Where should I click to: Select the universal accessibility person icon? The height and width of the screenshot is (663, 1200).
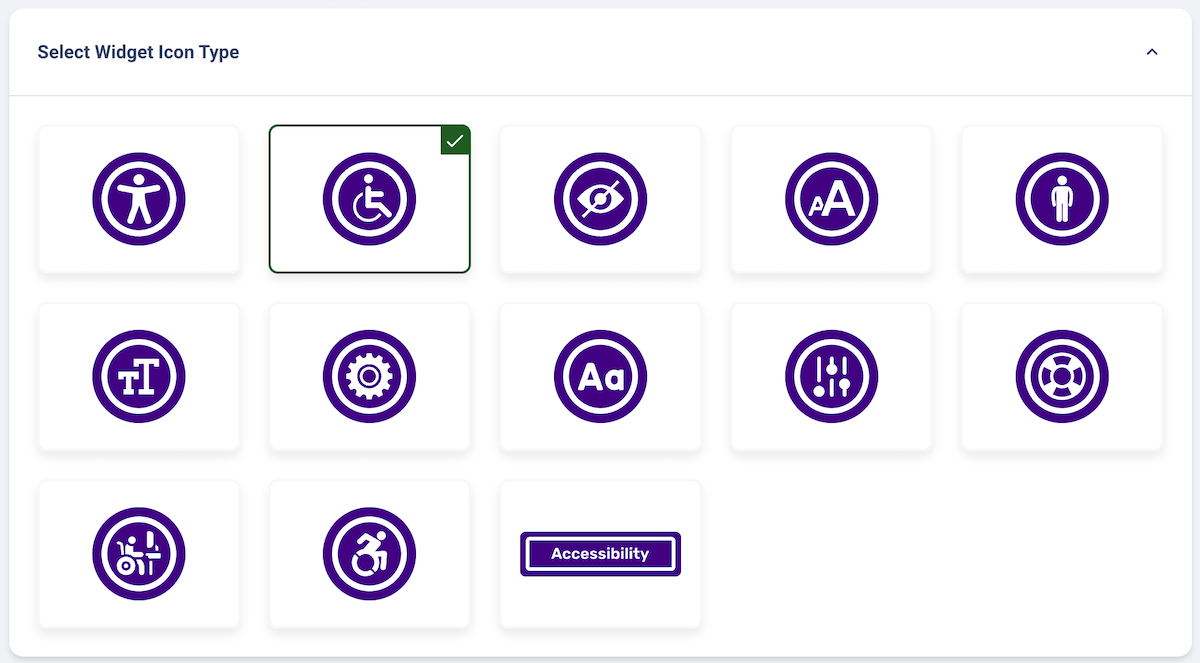(139, 199)
